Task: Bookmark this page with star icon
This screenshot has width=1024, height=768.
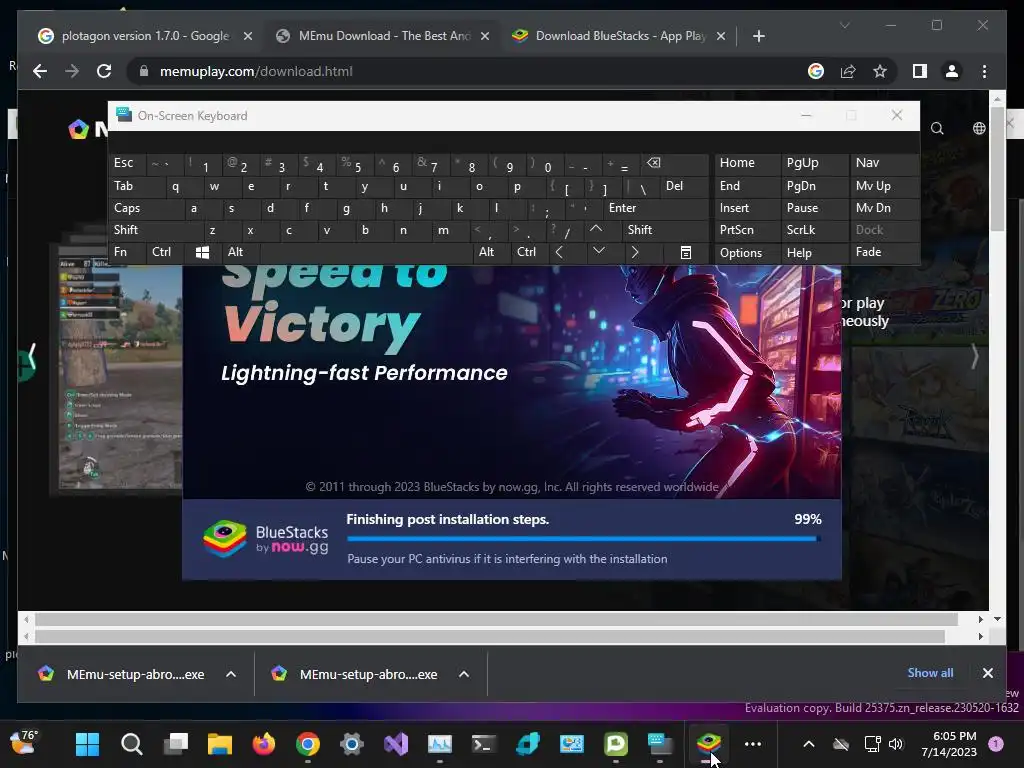Action: pyautogui.click(x=880, y=71)
